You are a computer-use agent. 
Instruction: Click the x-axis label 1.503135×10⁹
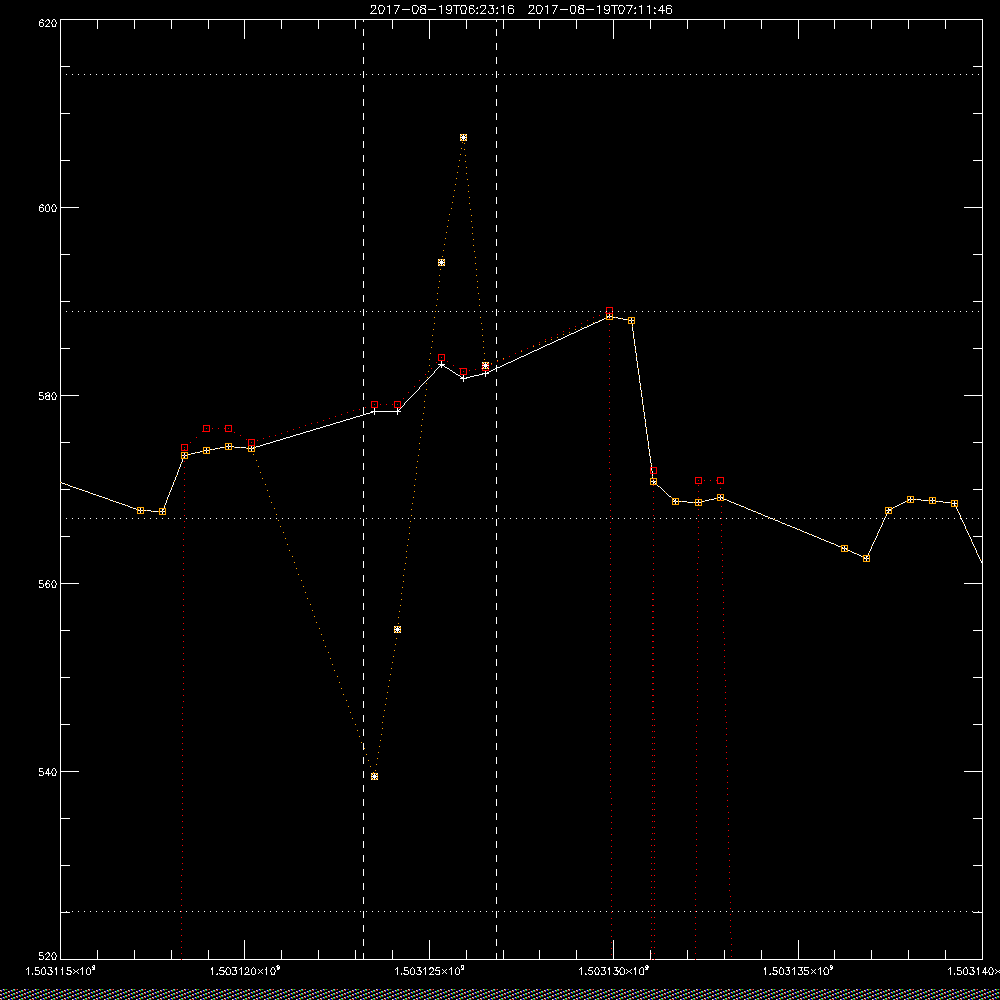(798, 971)
